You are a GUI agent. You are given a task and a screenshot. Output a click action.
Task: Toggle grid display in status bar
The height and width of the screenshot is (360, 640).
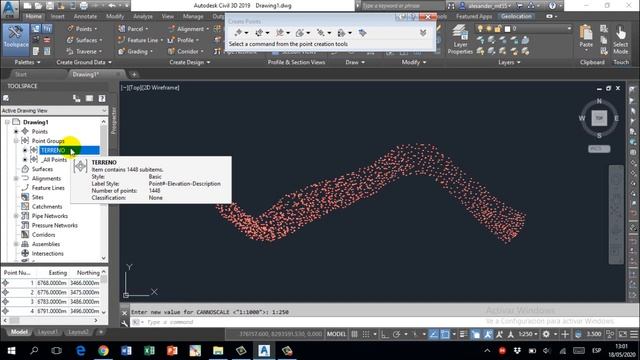point(354,334)
